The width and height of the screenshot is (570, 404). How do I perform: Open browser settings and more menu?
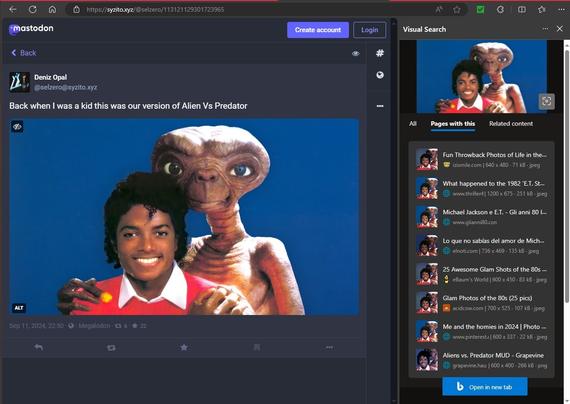[561, 10]
